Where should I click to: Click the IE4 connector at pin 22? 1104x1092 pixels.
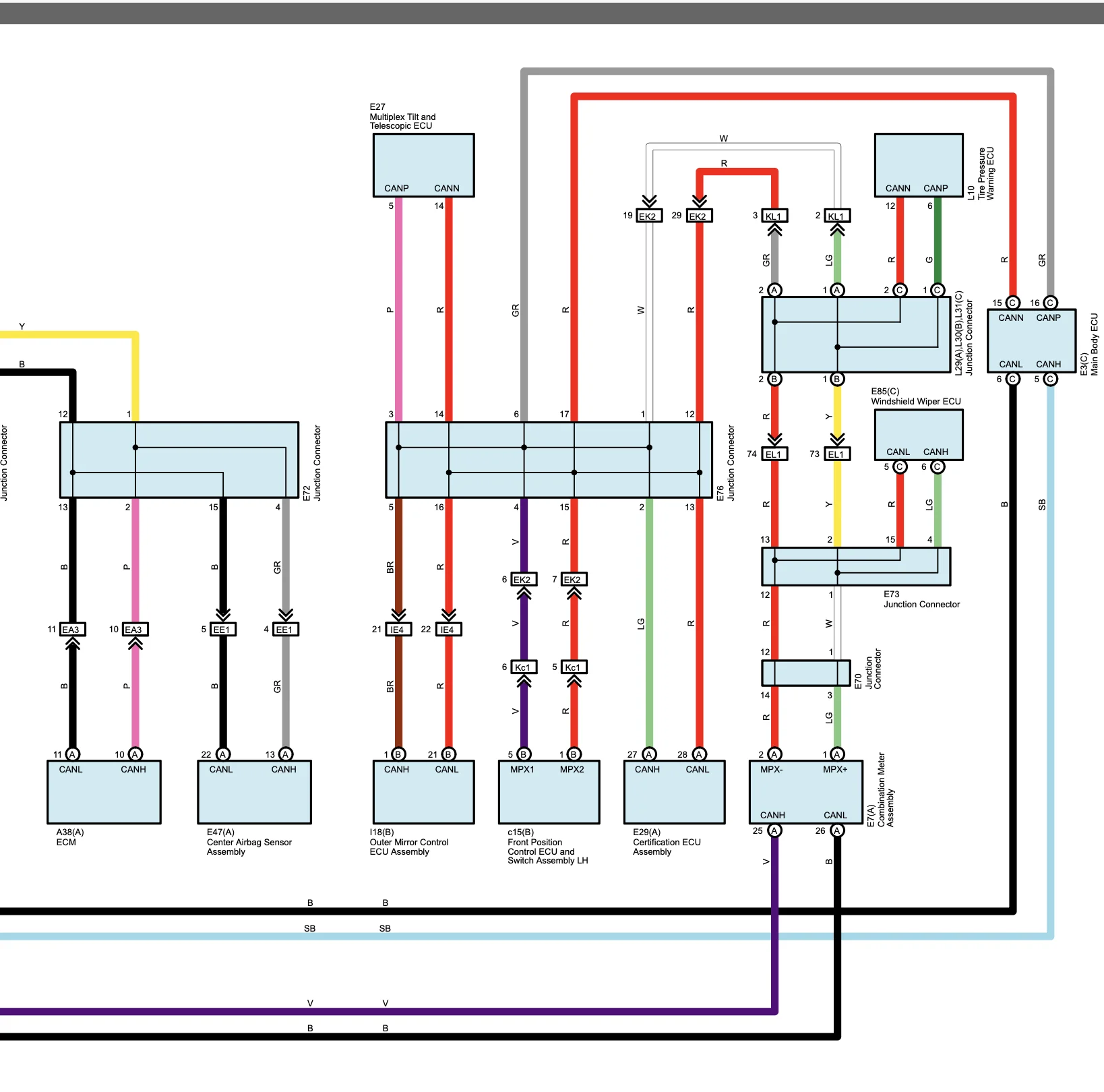(448, 630)
